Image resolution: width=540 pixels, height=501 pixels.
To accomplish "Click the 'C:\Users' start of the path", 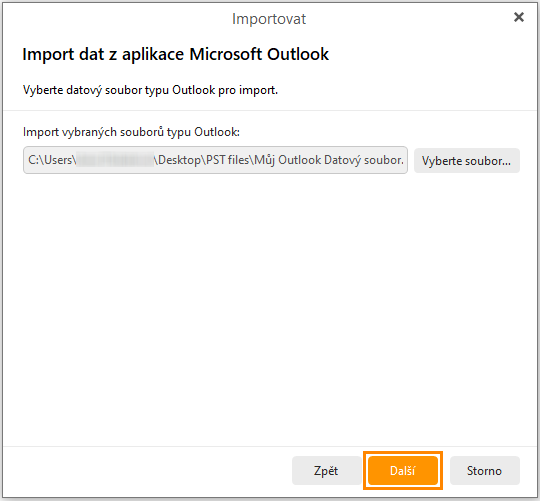I will pos(50,160).
